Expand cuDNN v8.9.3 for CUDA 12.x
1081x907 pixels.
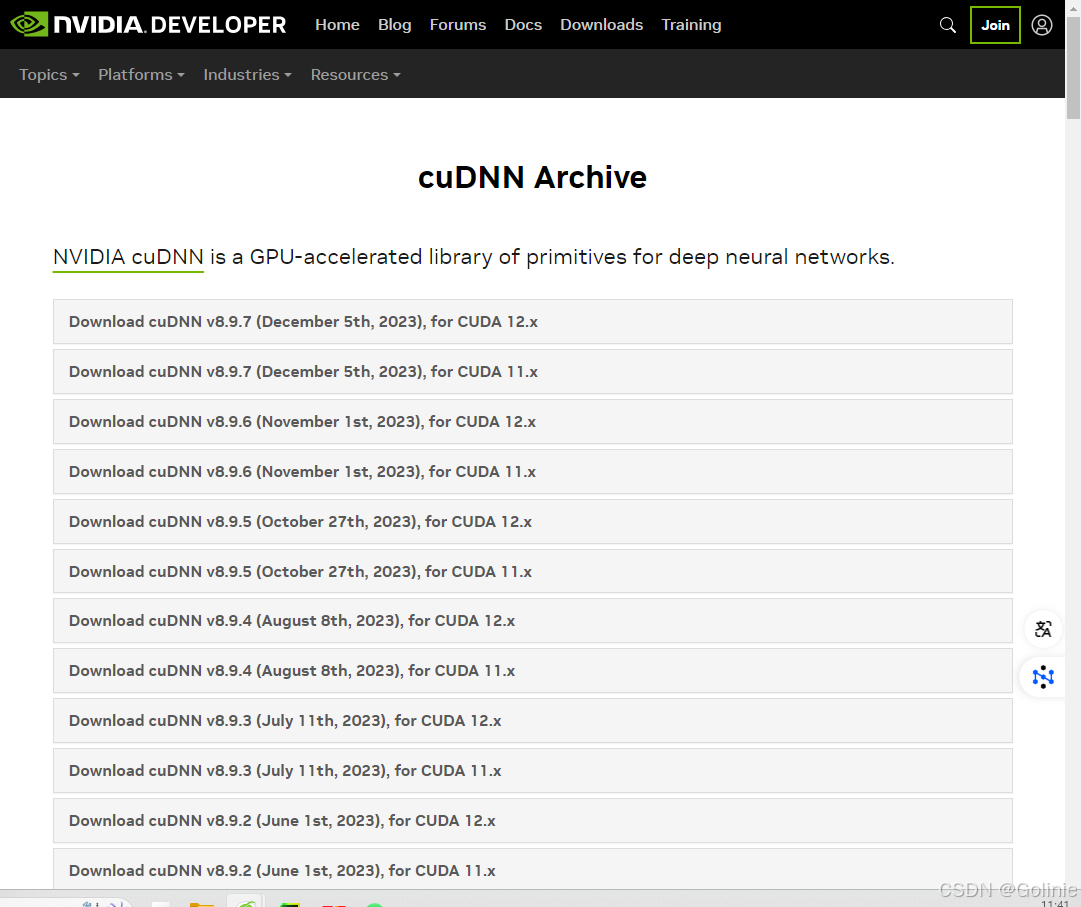pyautogui.click(x=533, y=721)
